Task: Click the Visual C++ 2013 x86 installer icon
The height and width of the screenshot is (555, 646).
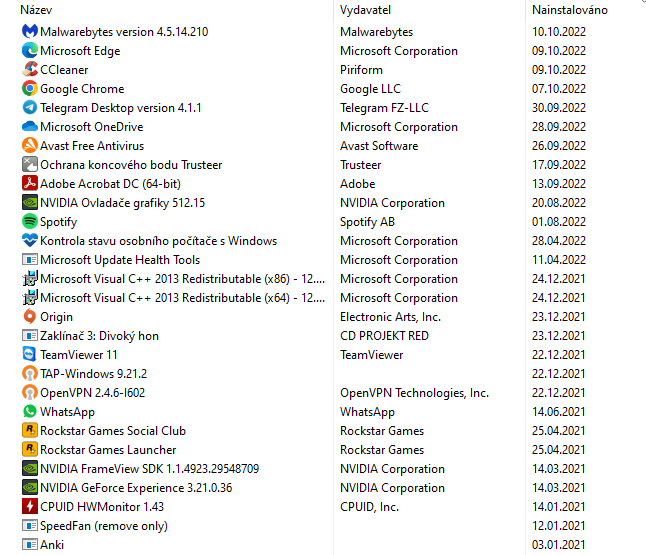Action: pos(30,279)
